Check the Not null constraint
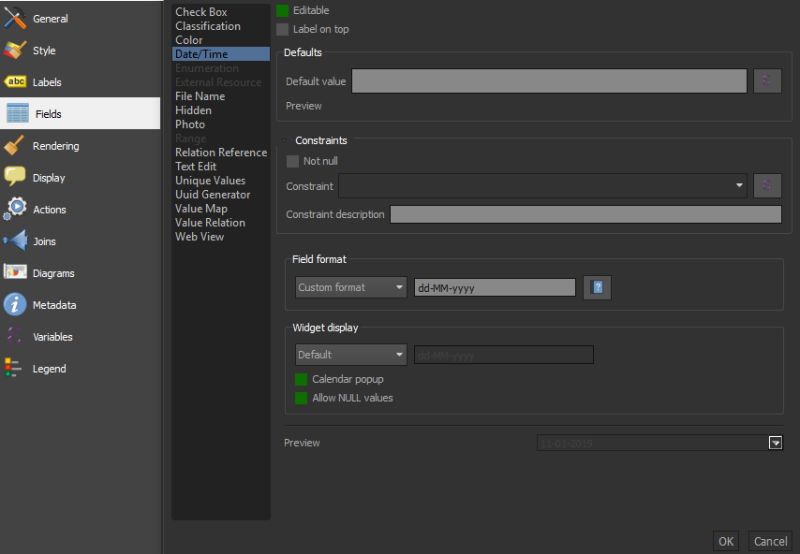The height and width of the screenshot is (554, 800). 292,161
